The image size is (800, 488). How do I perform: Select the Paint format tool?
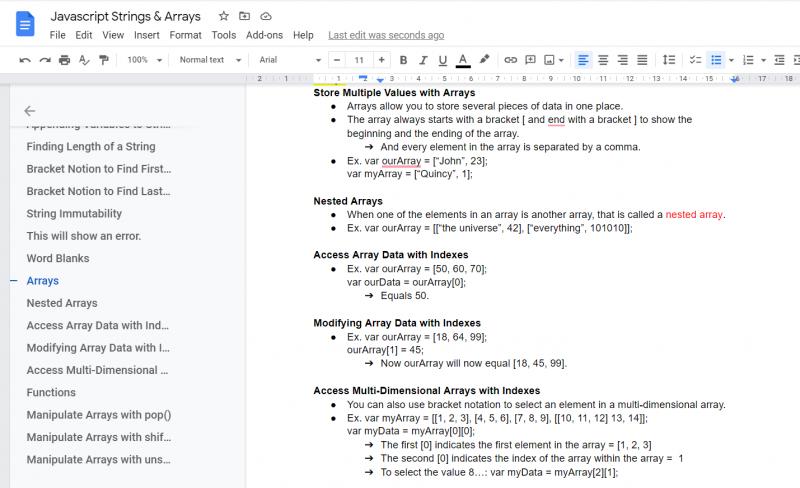(104, 60)
